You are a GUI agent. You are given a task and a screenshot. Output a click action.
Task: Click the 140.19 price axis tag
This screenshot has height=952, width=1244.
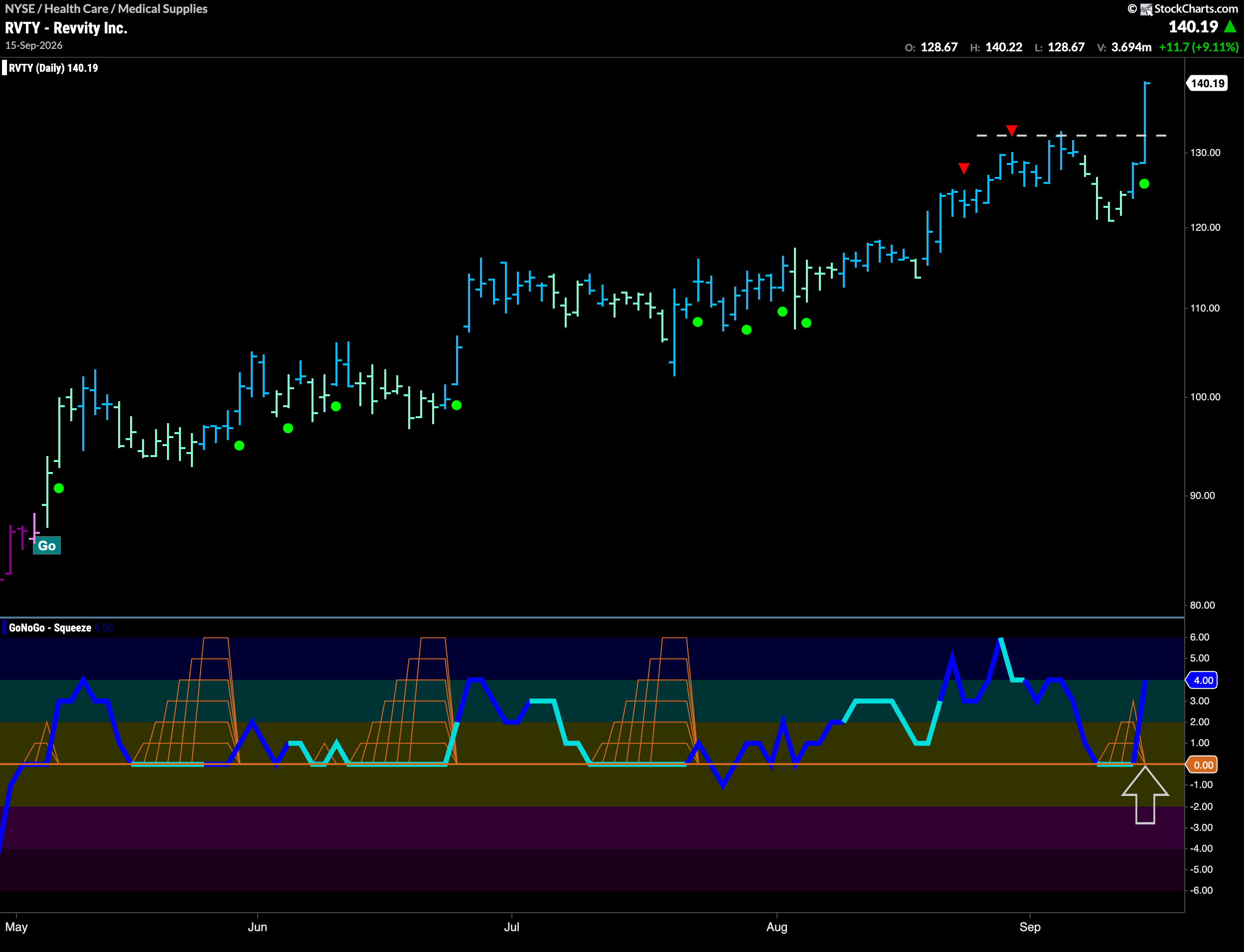(x=1207, y=83)
